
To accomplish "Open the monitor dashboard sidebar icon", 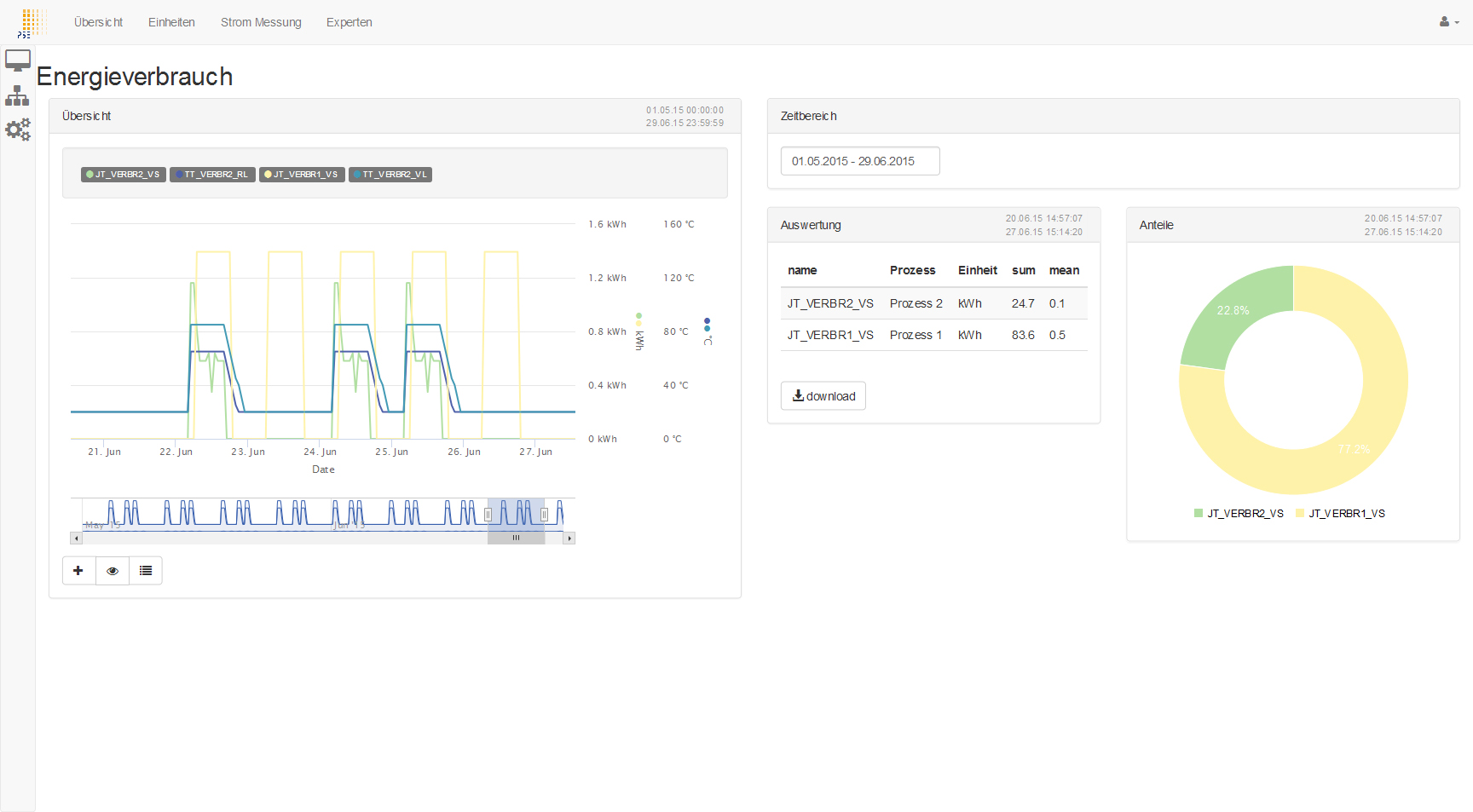I will (x=18, y=60).
